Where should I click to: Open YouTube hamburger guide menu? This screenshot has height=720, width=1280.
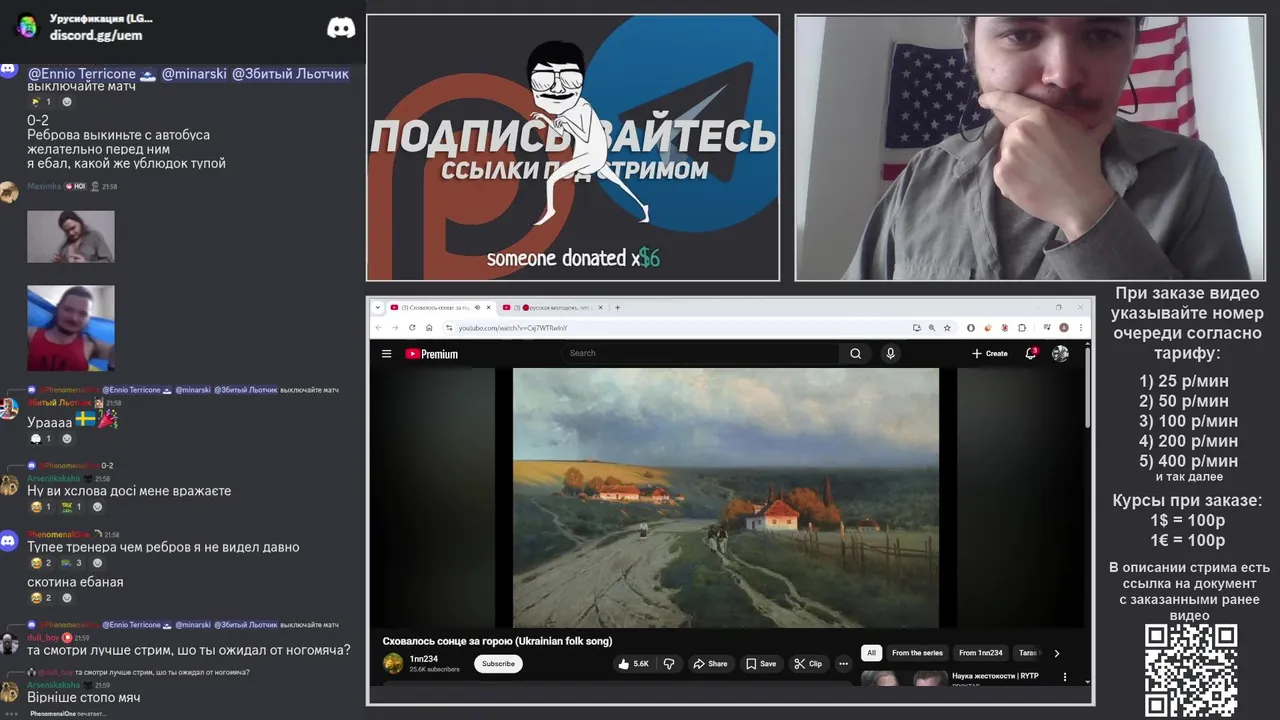[x=386, y=354]
